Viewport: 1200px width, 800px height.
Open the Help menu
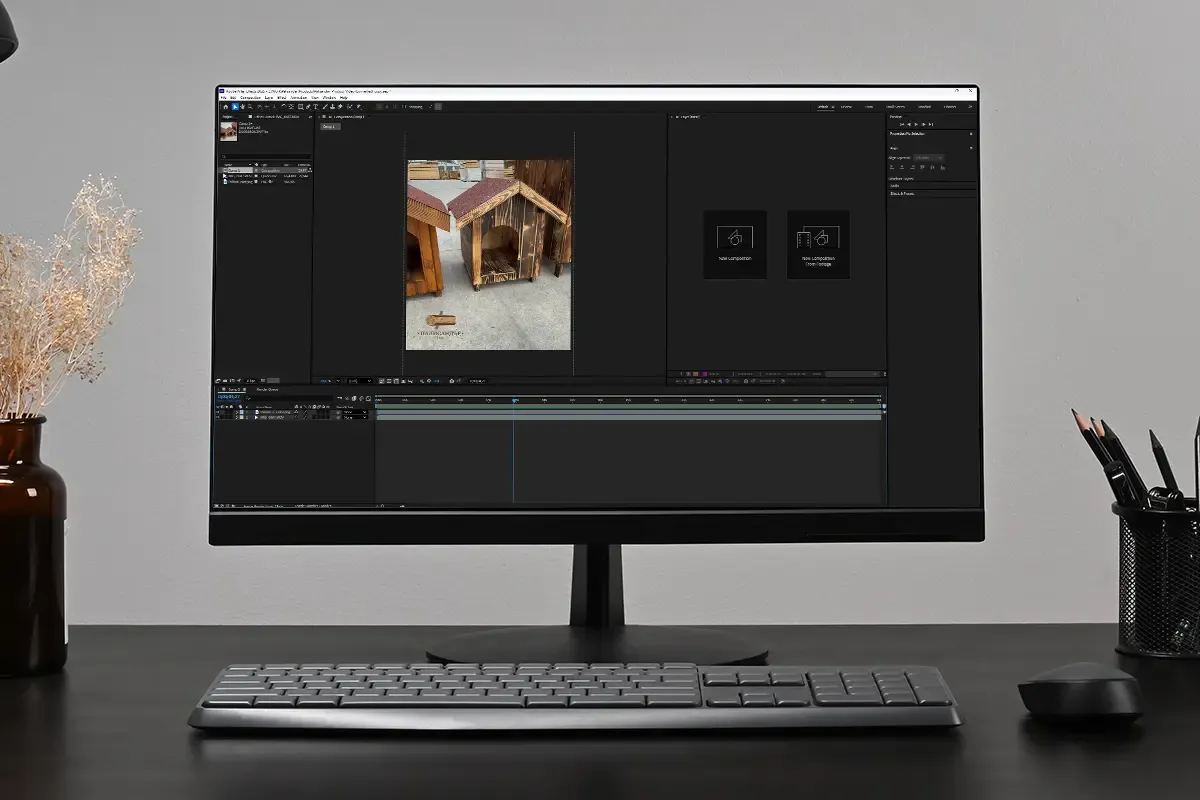tap(344, 98)
